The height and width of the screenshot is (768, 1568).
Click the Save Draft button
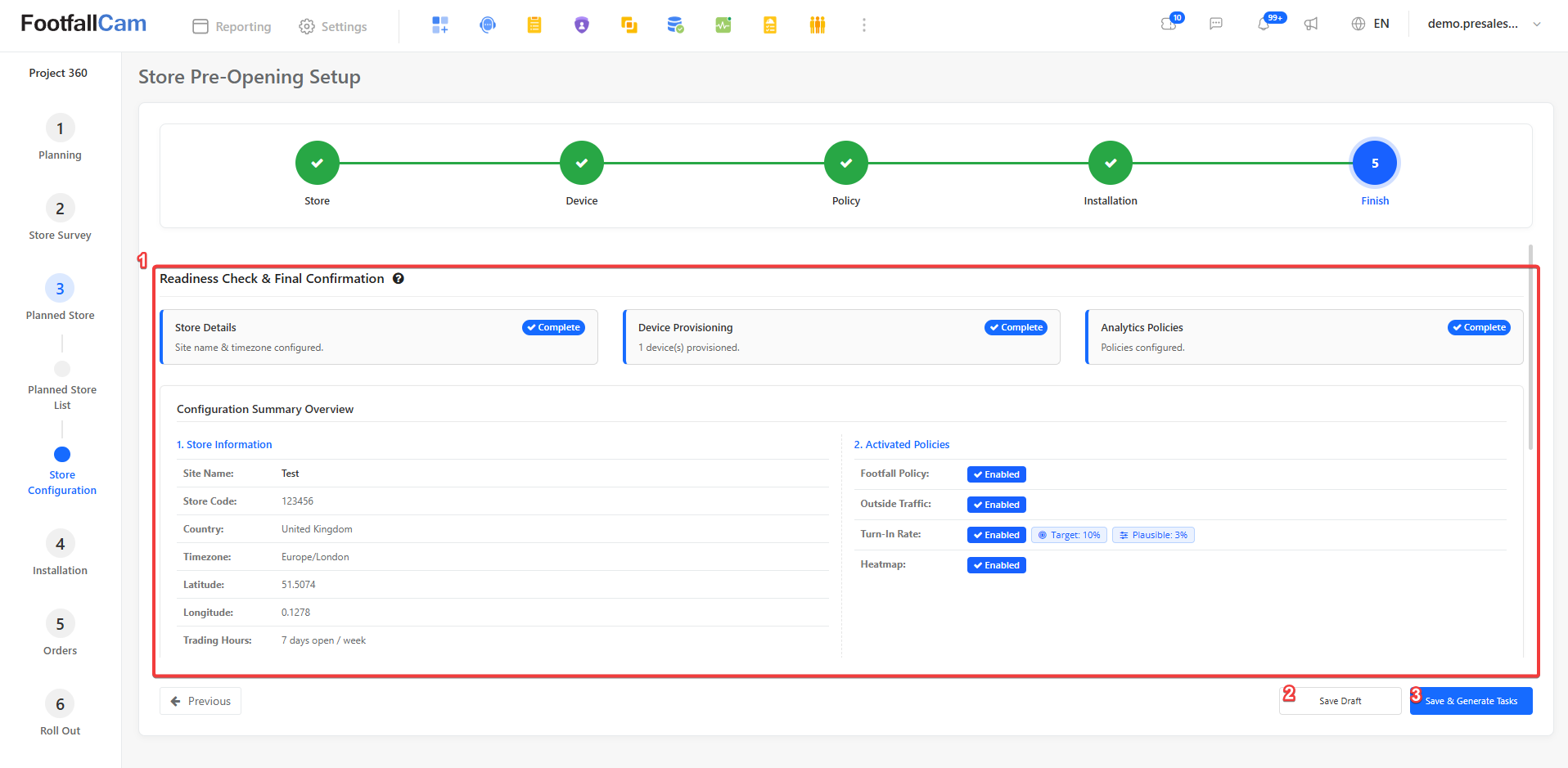tap(1340, 701)
